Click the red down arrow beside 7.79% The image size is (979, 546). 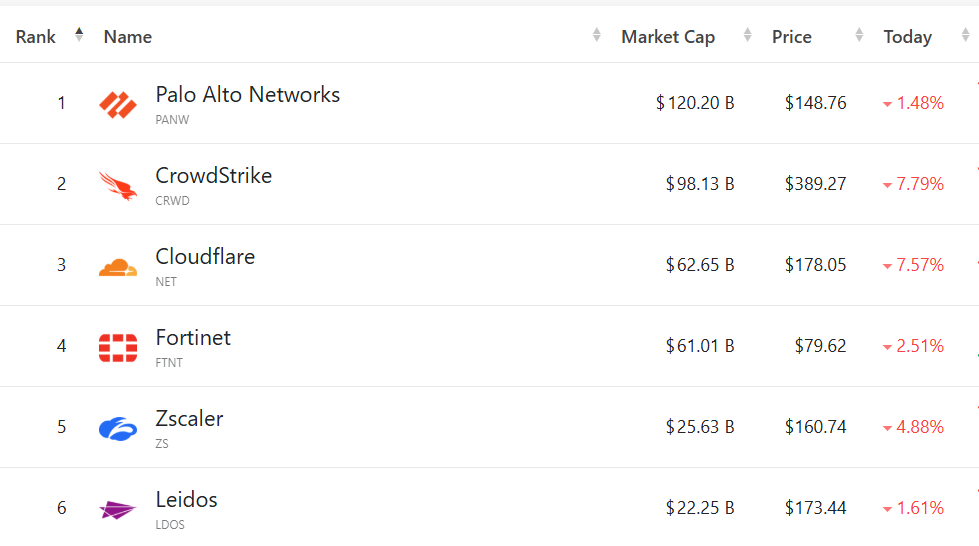[x=887, y=185]
